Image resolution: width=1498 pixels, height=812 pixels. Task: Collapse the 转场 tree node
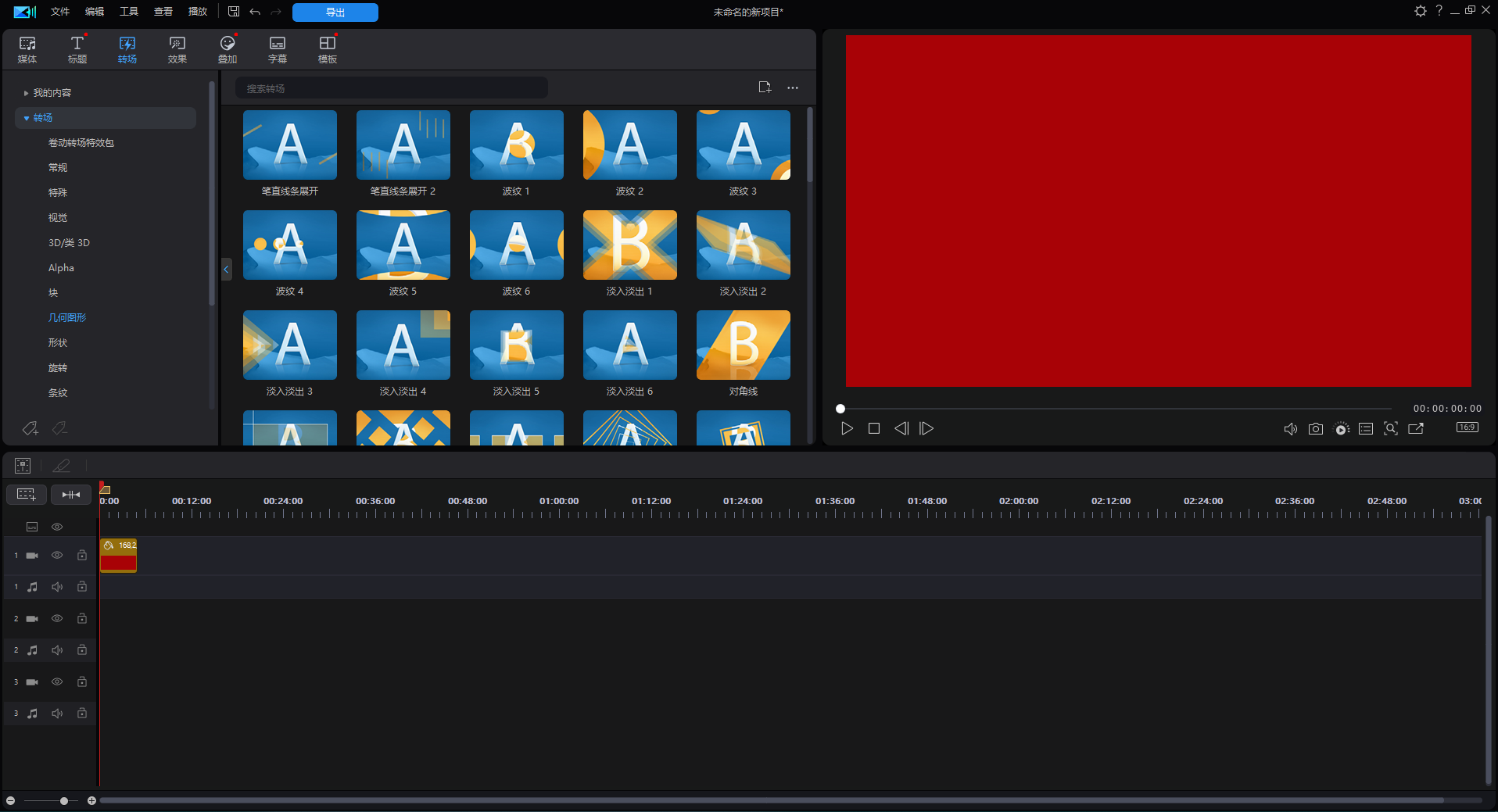26,118
